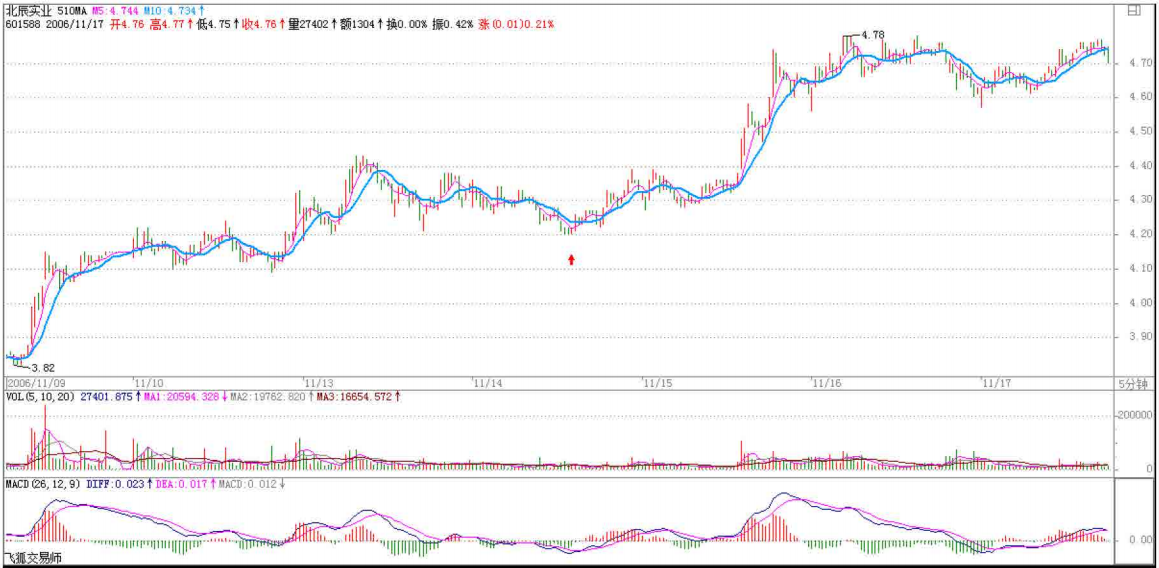
Task: Open the VOL(5,10,20) indicator settings
Action: [x=39, y=397]
